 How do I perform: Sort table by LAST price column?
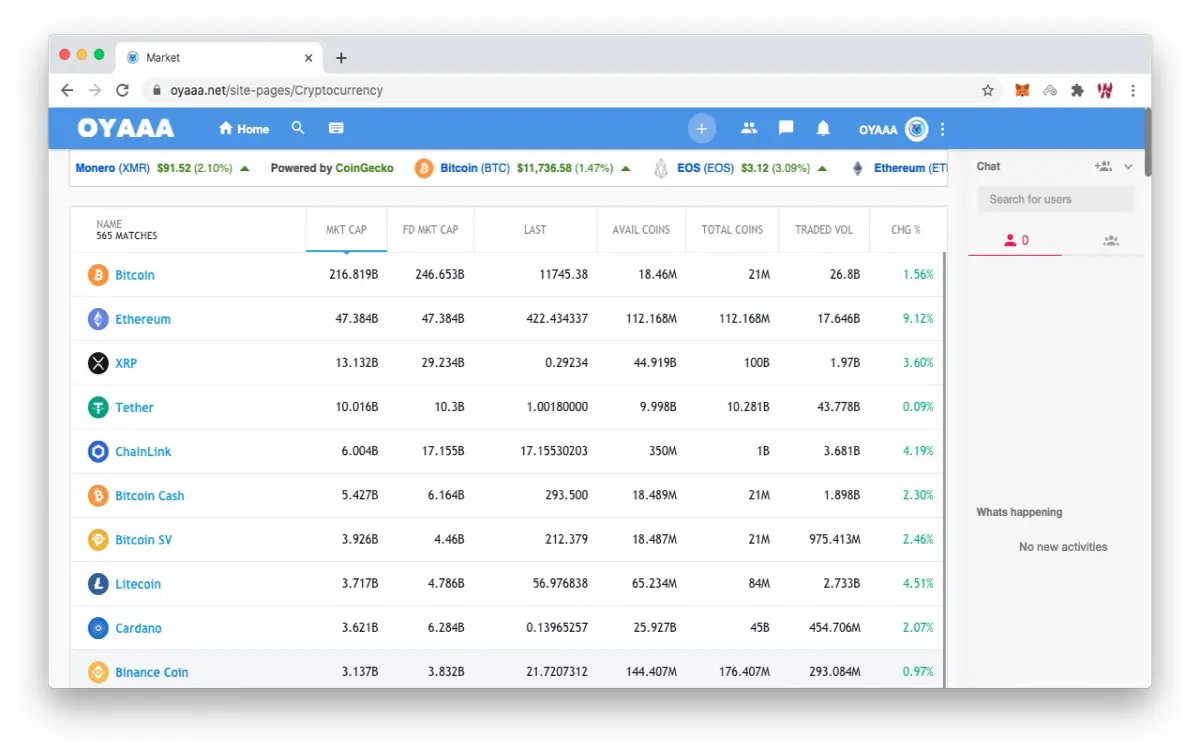point(535,229)
